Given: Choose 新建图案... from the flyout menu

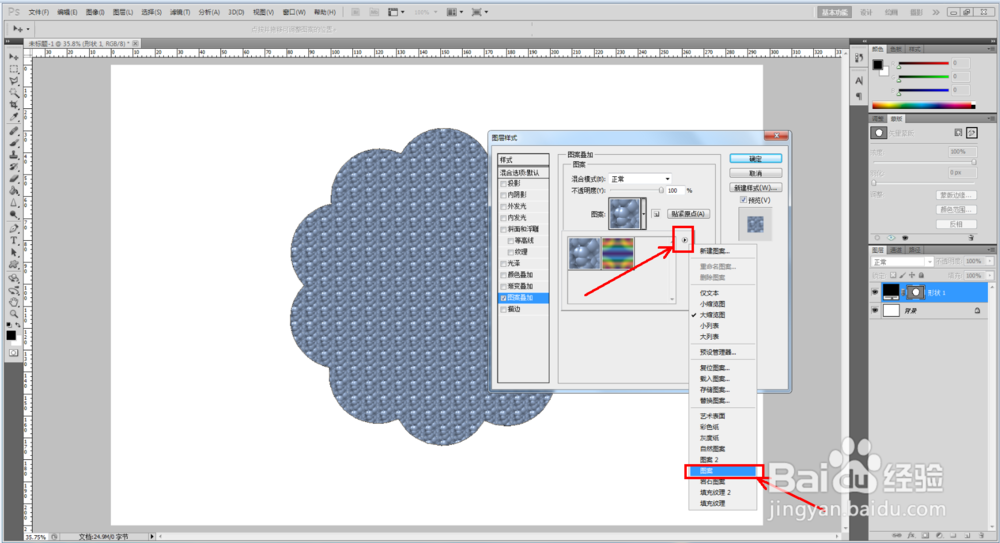Looking at the screenshot, I should [714, 251].
